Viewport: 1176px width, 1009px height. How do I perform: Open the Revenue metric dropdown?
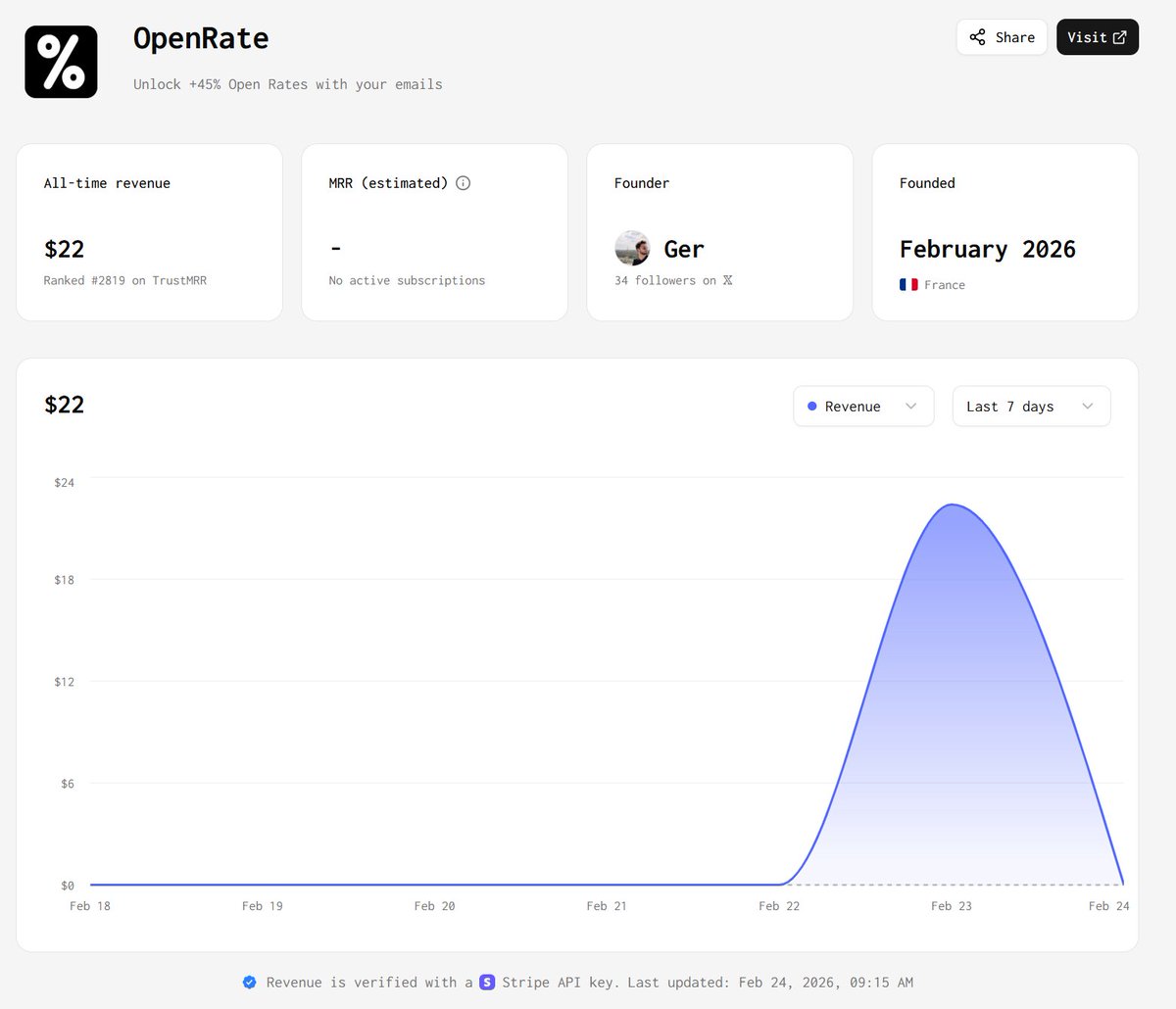point(862,407)
